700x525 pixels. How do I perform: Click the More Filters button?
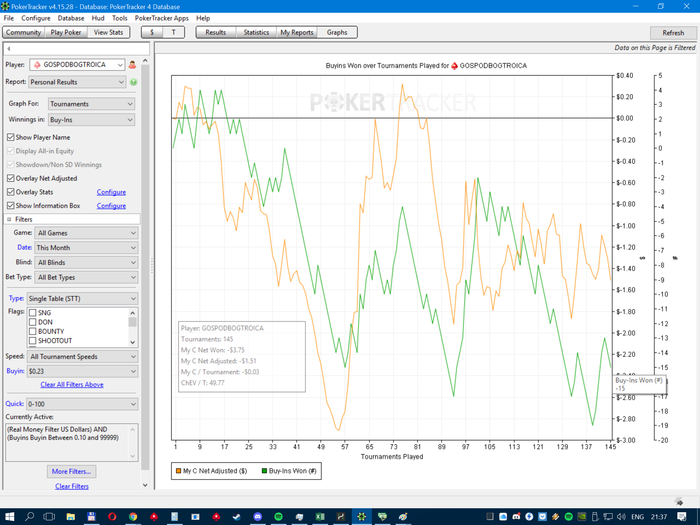(71, 471)
